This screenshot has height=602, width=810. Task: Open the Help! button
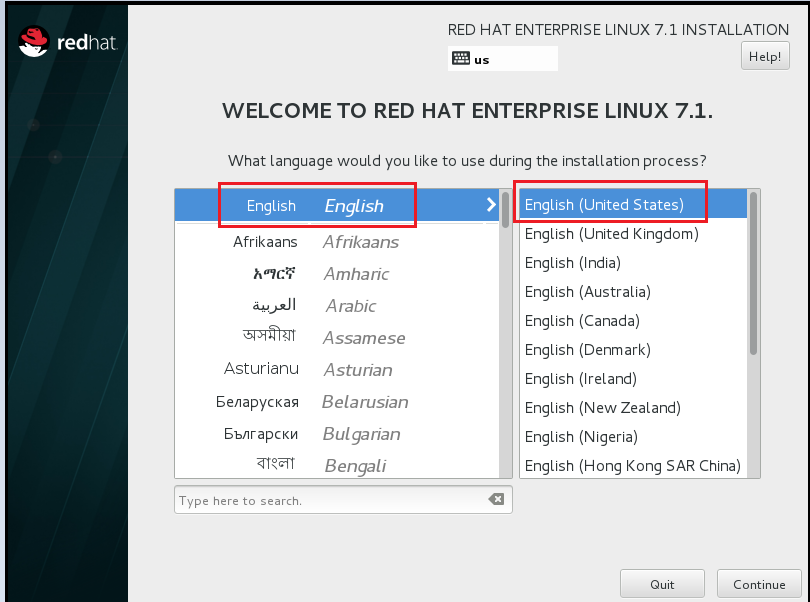765,56
